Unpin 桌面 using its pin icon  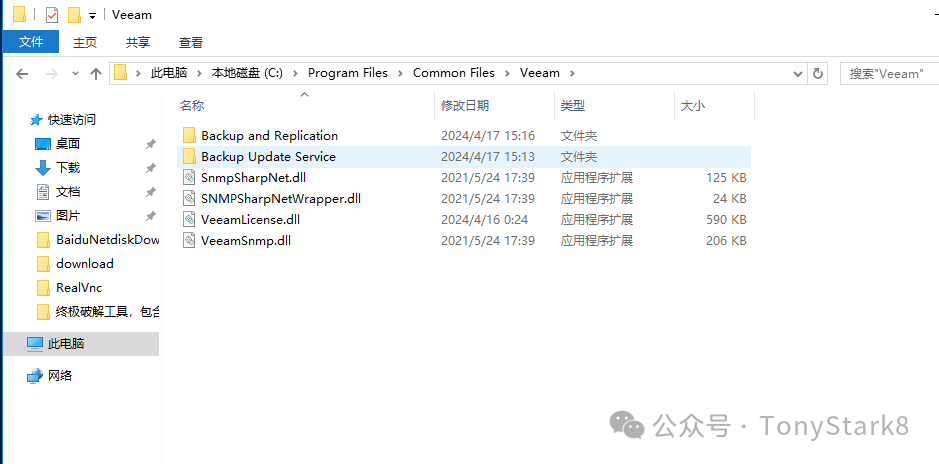pyautogui.click(x=150, y=144)
